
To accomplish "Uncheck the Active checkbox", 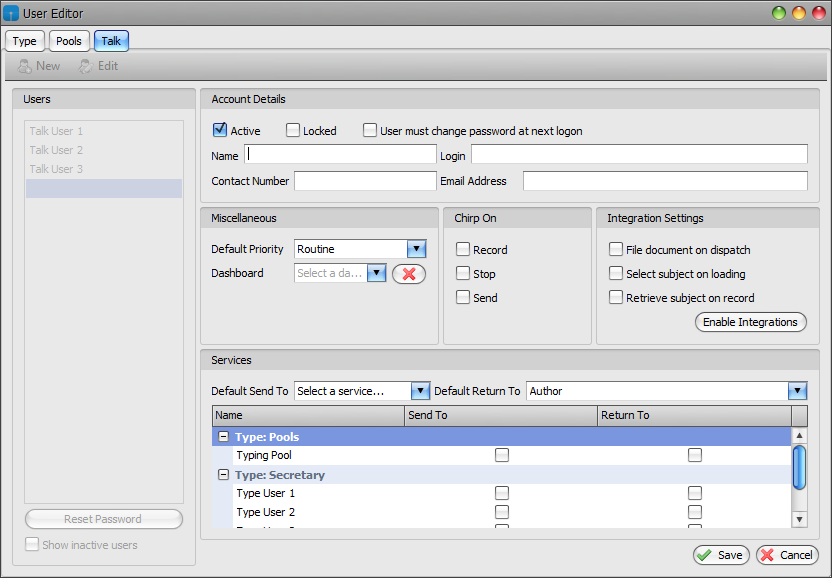I will tap(220, 130).
